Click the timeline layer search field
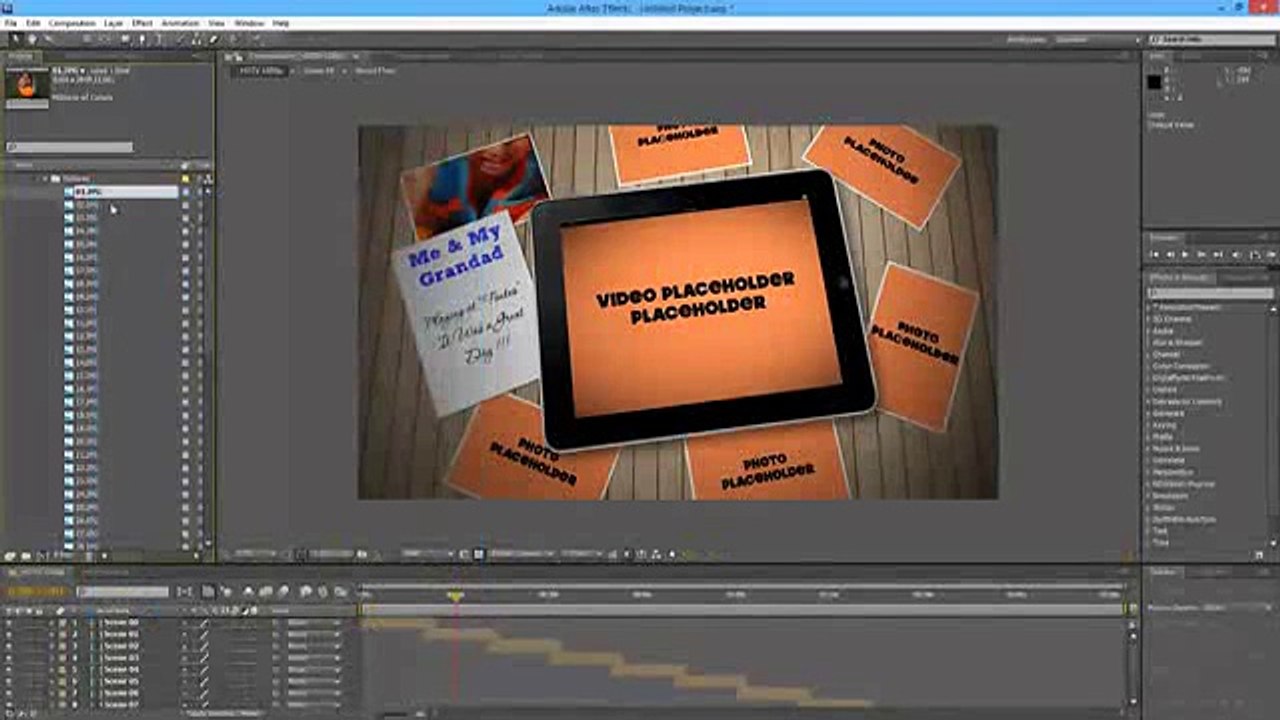 124,592
